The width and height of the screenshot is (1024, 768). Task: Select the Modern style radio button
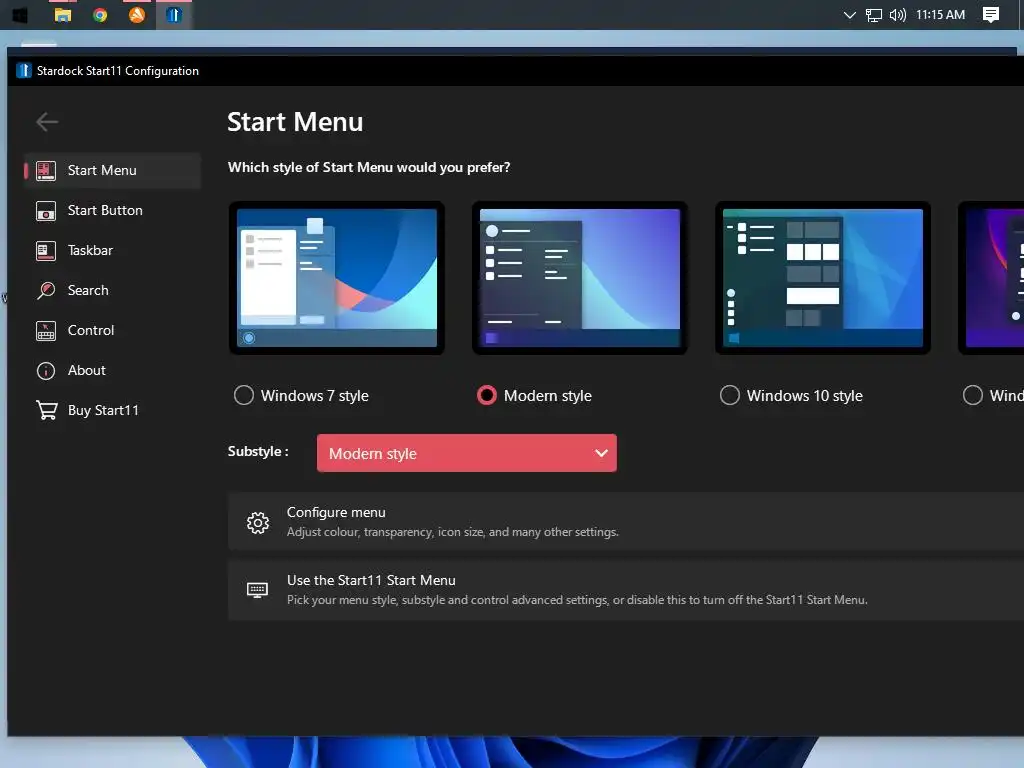click(x=487, y=395)
